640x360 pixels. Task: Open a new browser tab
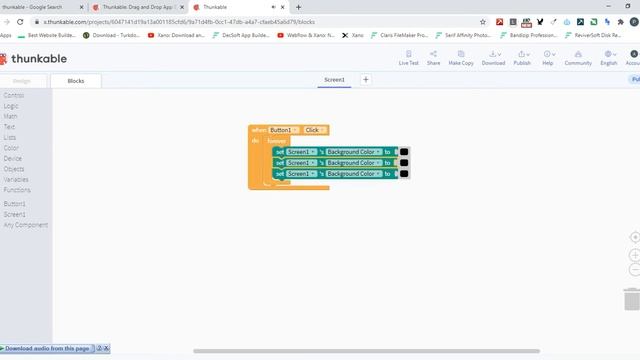coord(298,7)
